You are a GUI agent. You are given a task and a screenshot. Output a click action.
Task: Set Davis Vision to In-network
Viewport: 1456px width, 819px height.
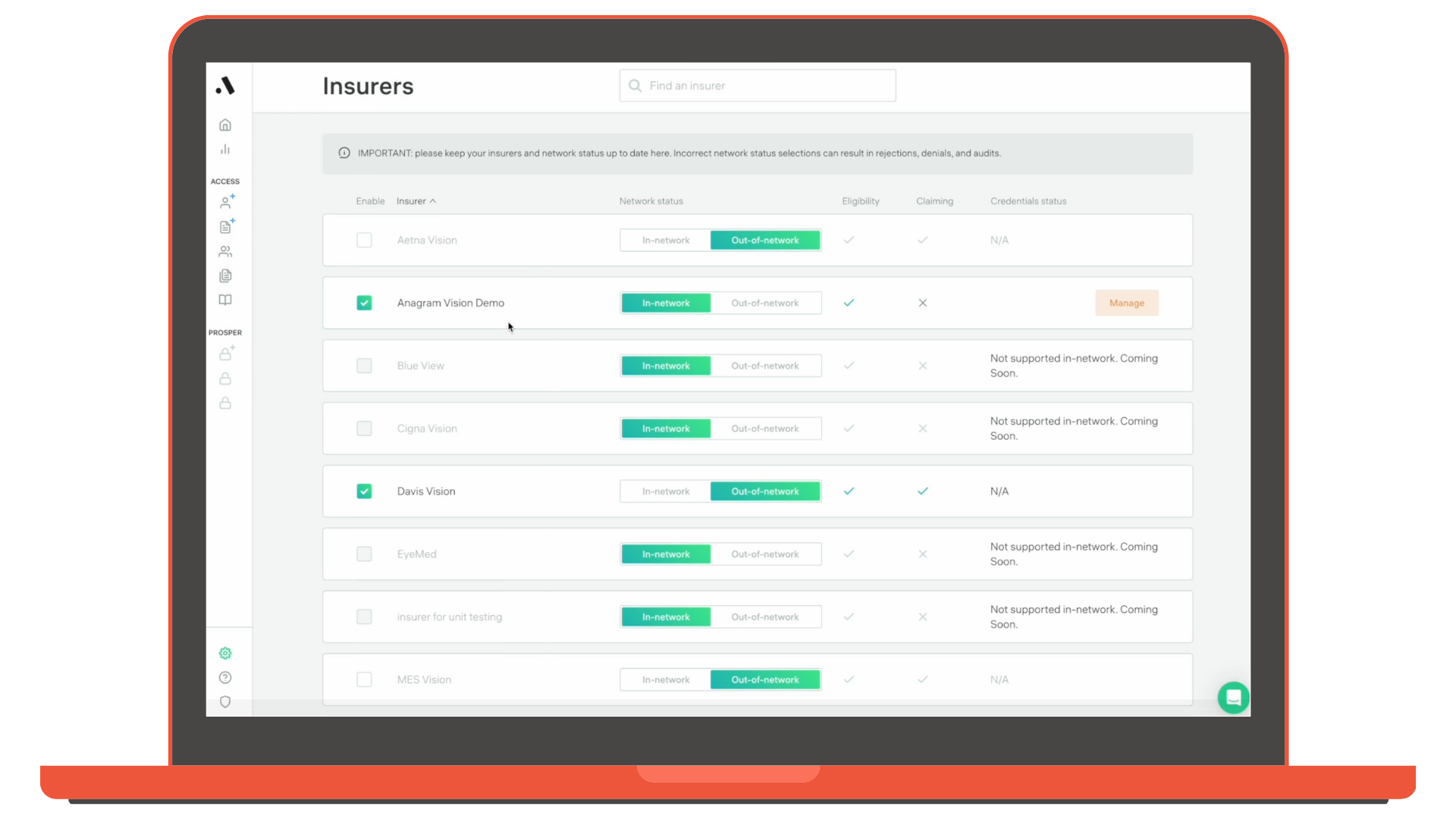[x=666, y=491]
